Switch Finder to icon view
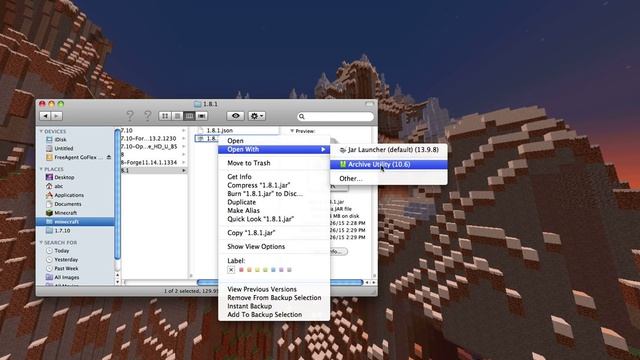The width and height of the screenshot is (640, 360). click(x=165, y=116)
